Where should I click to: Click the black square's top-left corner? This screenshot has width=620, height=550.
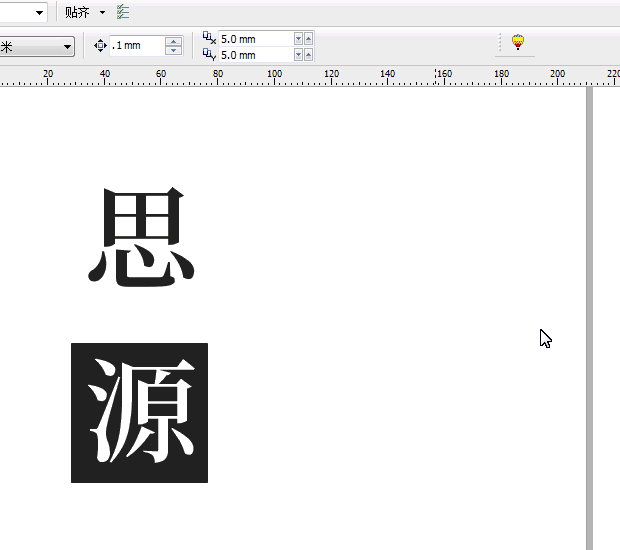tap(73, 345)
